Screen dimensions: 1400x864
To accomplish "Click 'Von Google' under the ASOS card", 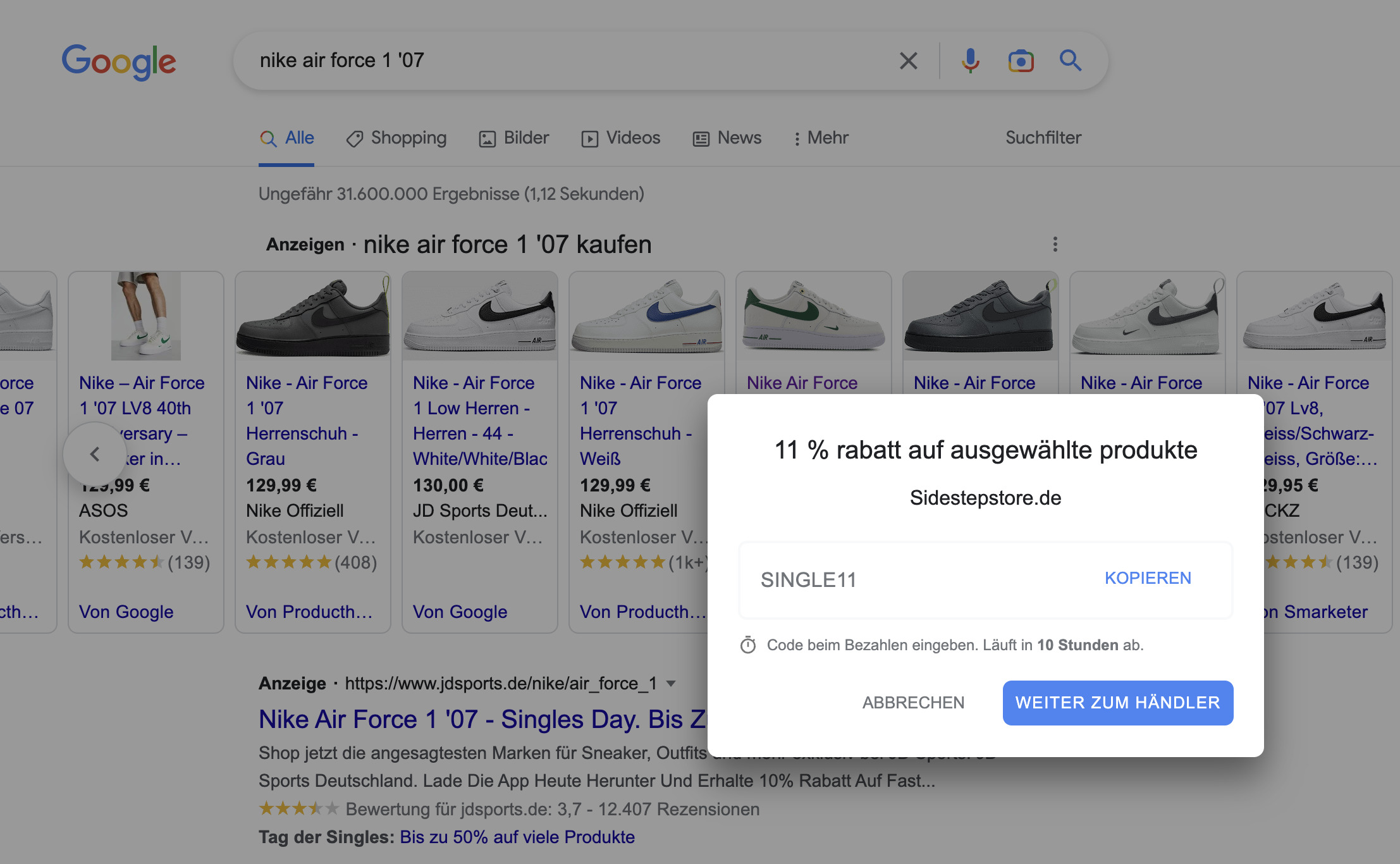I will click(126, 612).
